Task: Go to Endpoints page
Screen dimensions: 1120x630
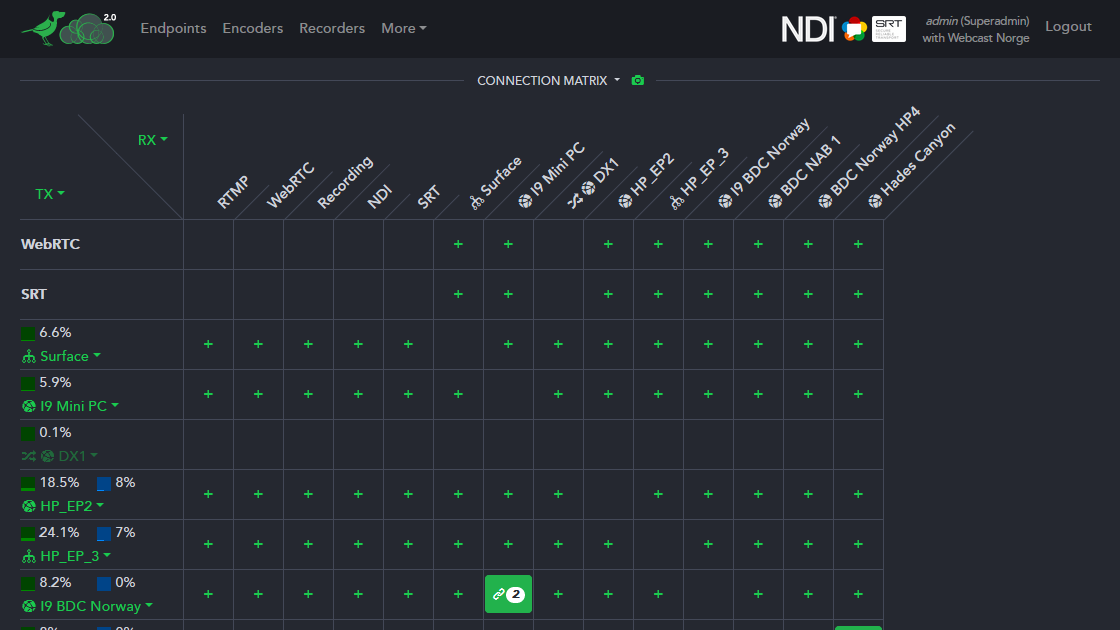Action: [174, 29]
